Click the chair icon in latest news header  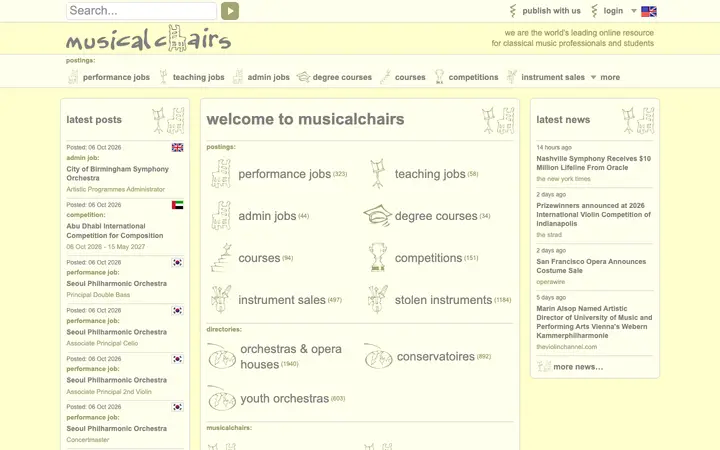pos(646,120)
